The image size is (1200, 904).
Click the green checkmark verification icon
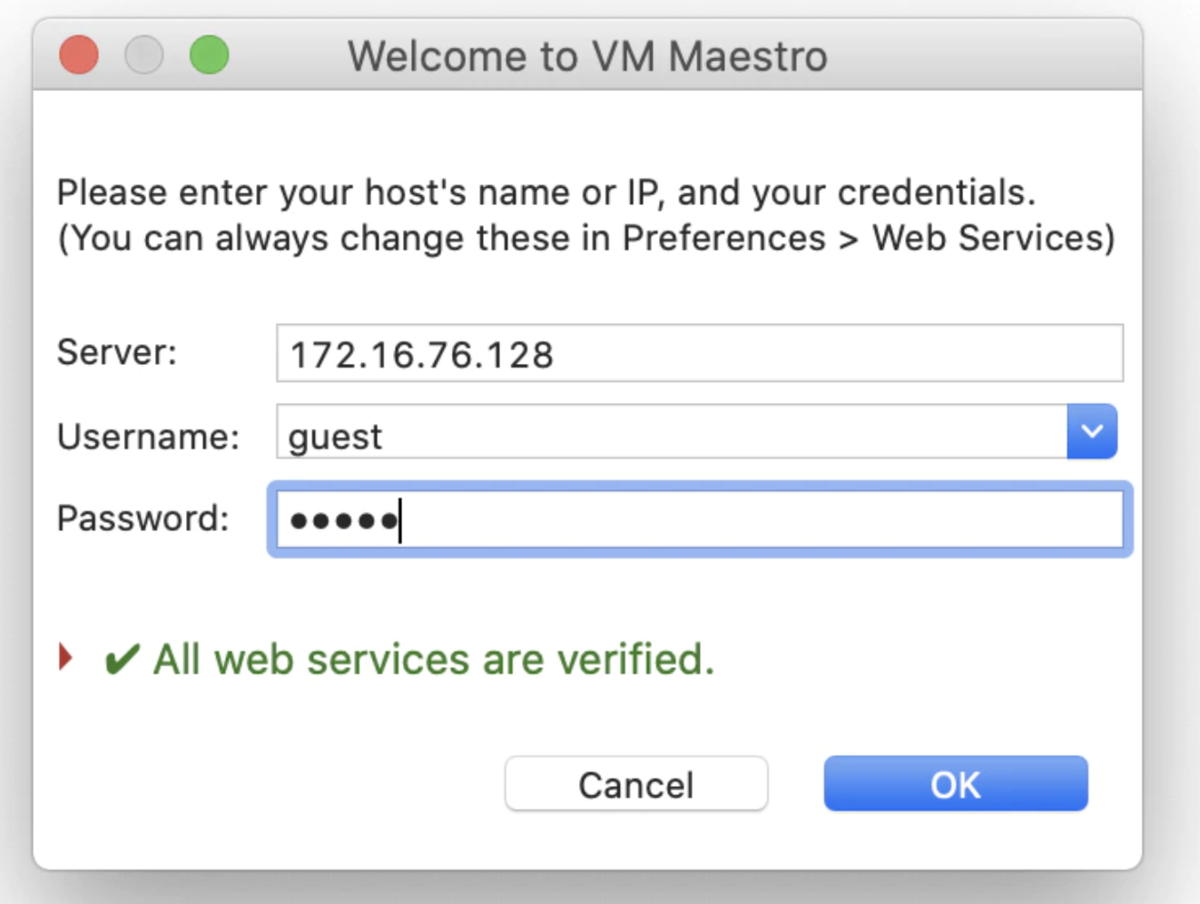tap(122, 658)
